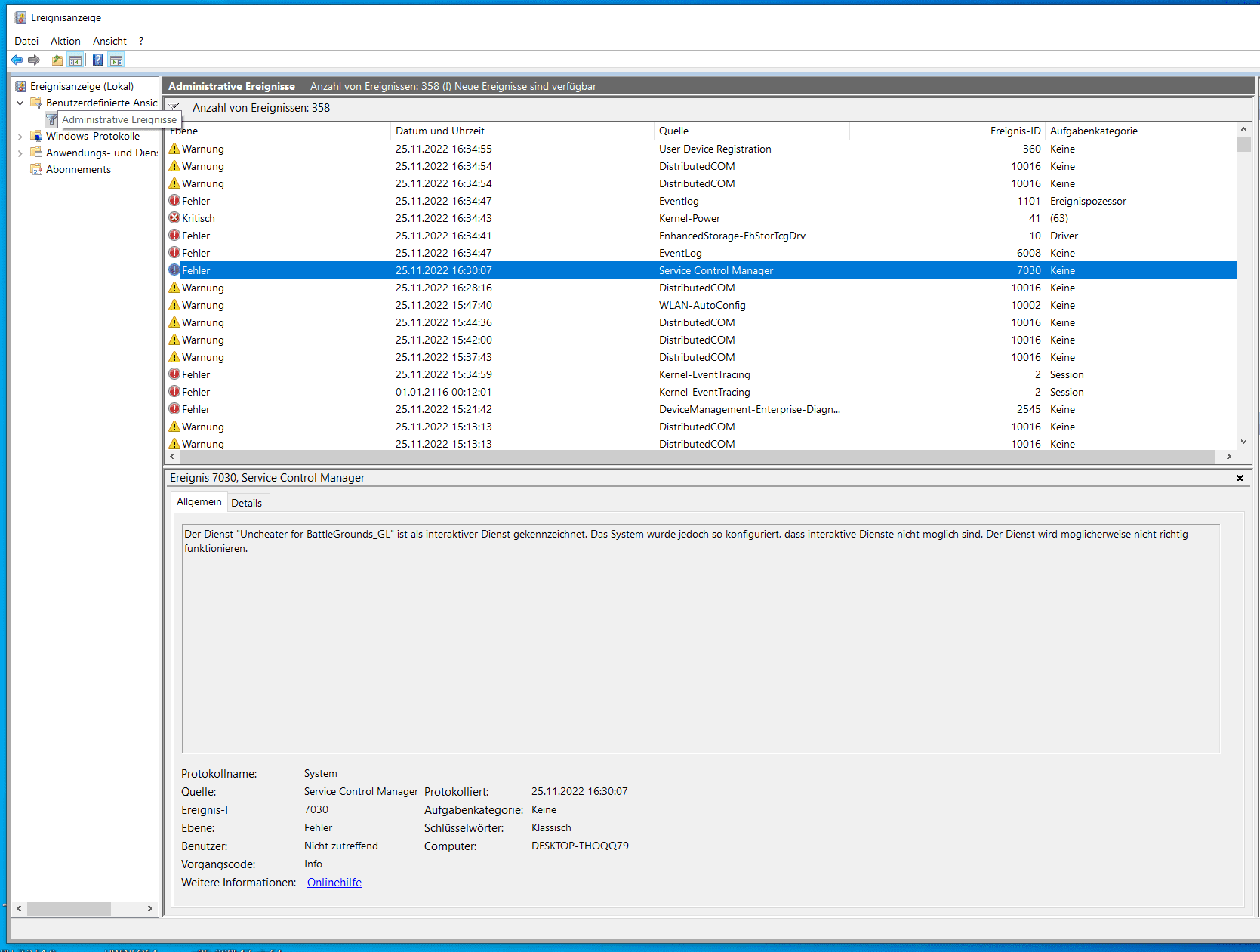Image resolution: width=1260 pixels, height=952 pixels.
Task: Select the DistributedCOM warning at 16:28:16
Action: coord(701,288)
